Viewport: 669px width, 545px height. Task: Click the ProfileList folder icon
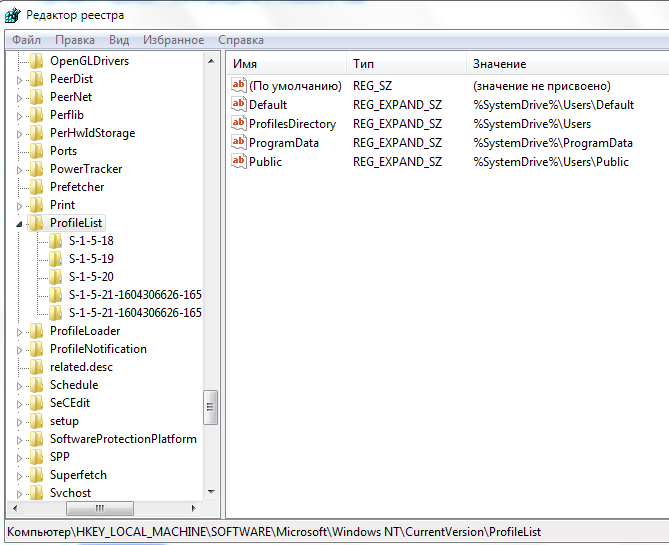click(x=37, y=223)
